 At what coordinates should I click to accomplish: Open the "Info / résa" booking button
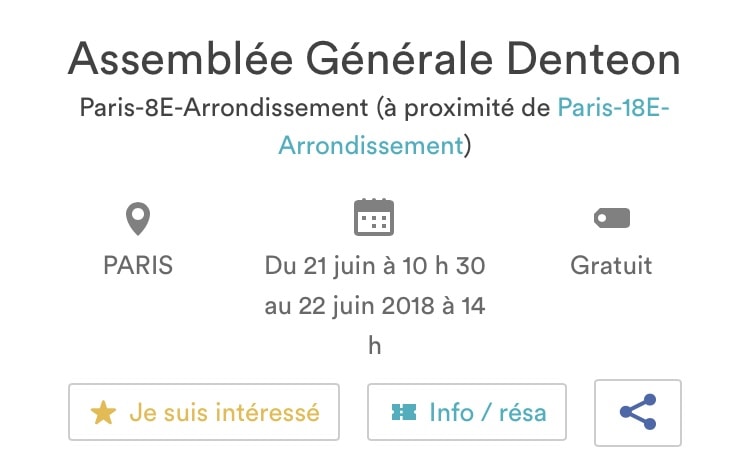466,412
